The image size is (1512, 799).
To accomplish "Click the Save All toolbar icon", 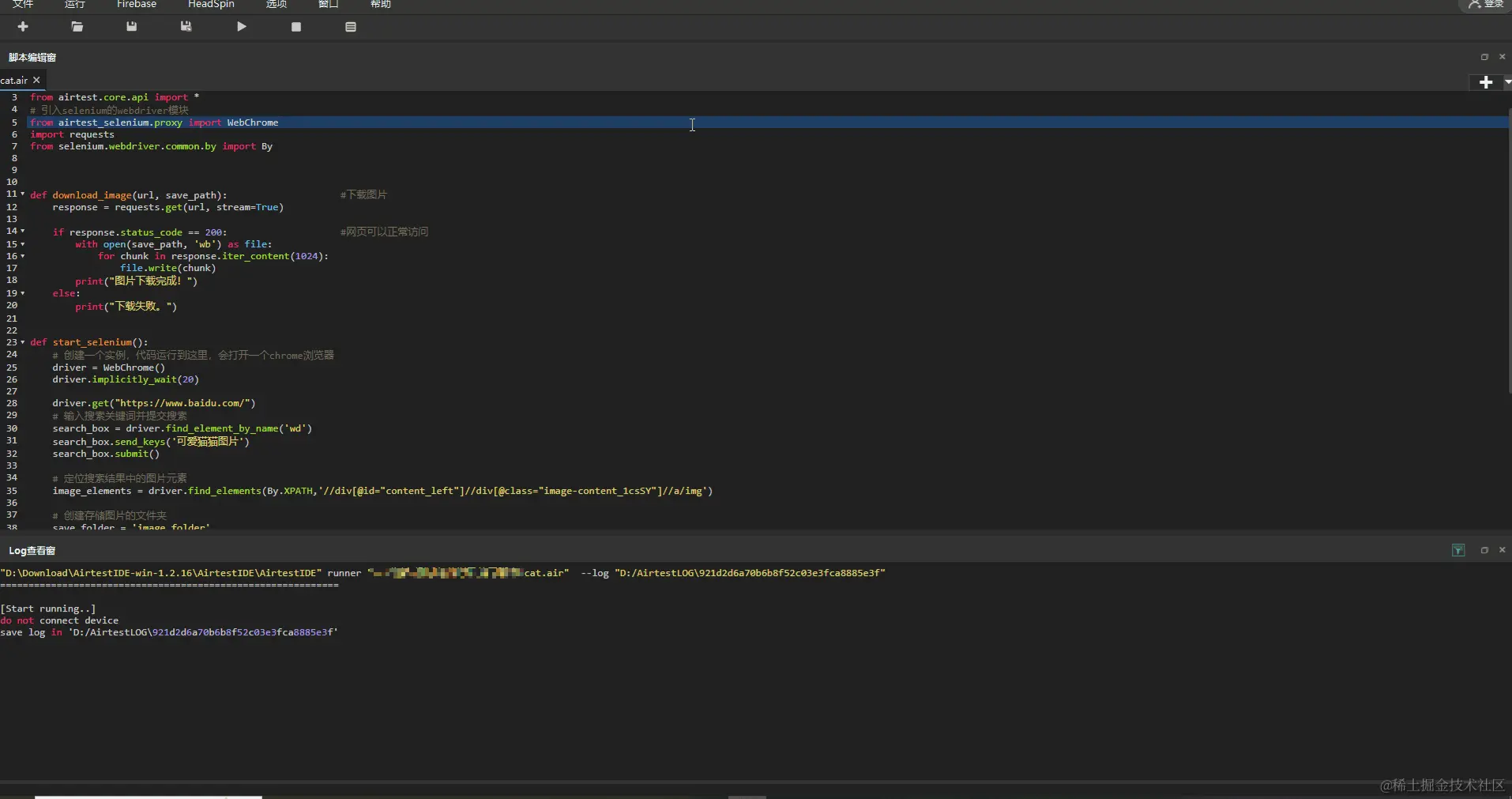I will [x=186, y=27].
